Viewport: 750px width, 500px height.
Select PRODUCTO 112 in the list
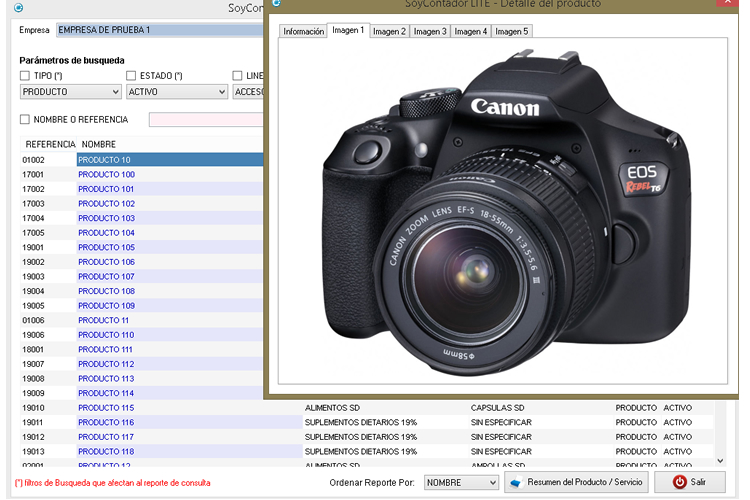(x=106, y=364)
